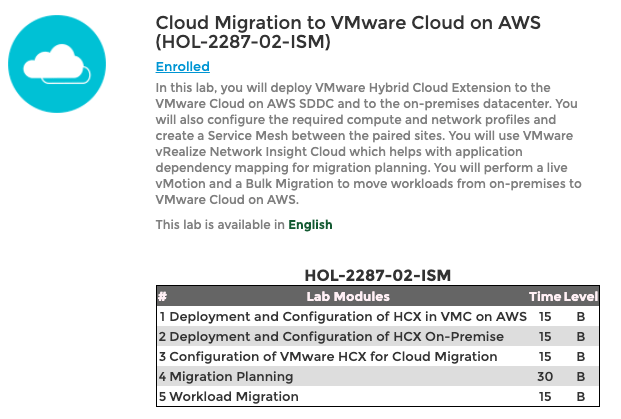Click the Cloud Migration lab title
The height and width of the screenshot is (419, 621).
[x=348, y=33]
